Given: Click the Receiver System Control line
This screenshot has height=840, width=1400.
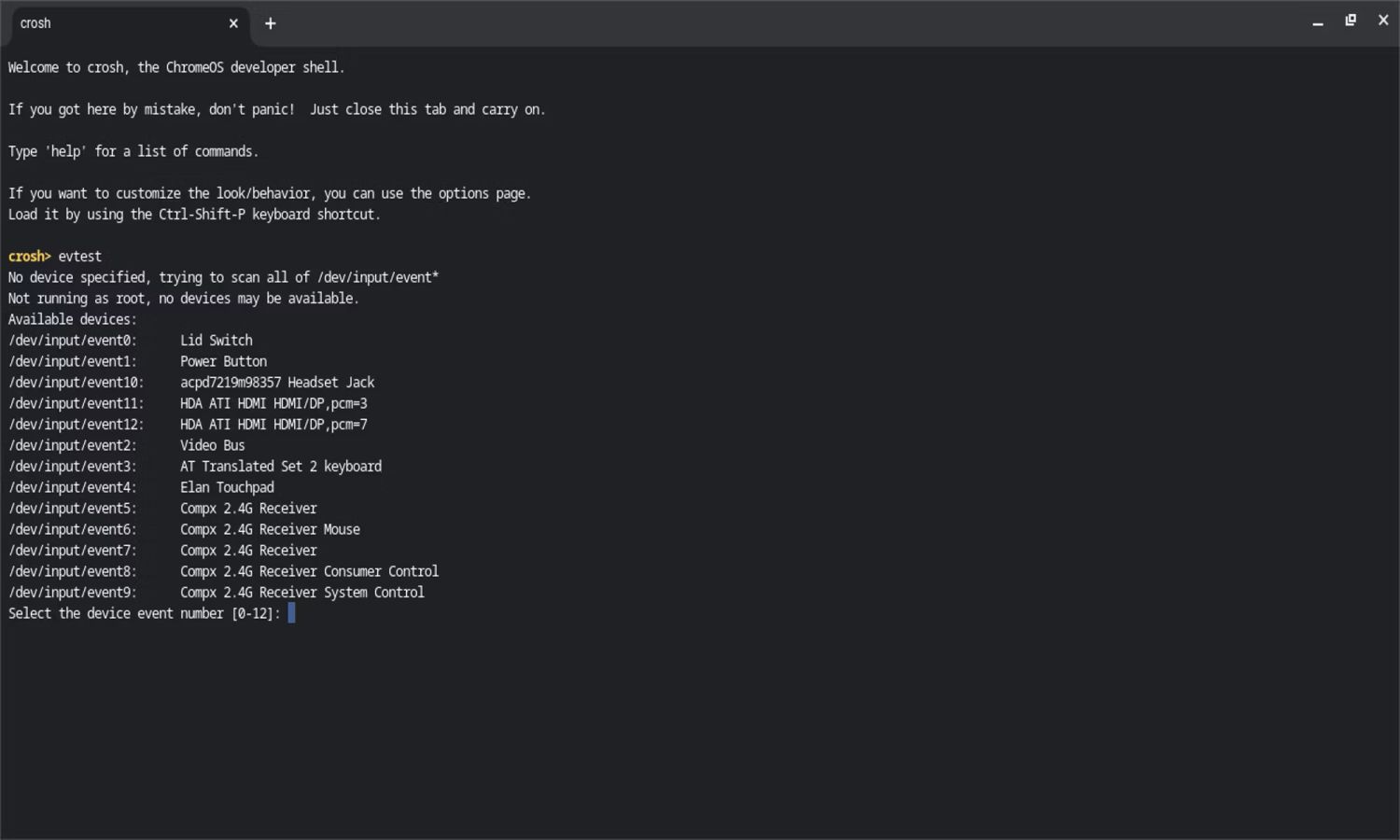Looking at the screenshot, I should (x=301, y=593).
